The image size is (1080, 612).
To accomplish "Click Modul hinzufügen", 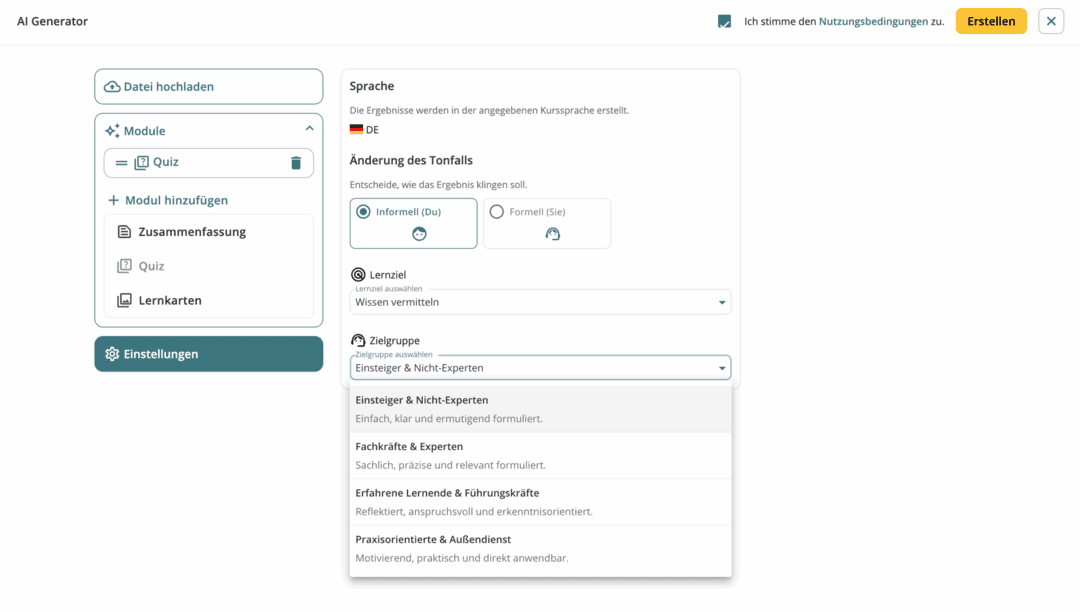I will 168,200.
